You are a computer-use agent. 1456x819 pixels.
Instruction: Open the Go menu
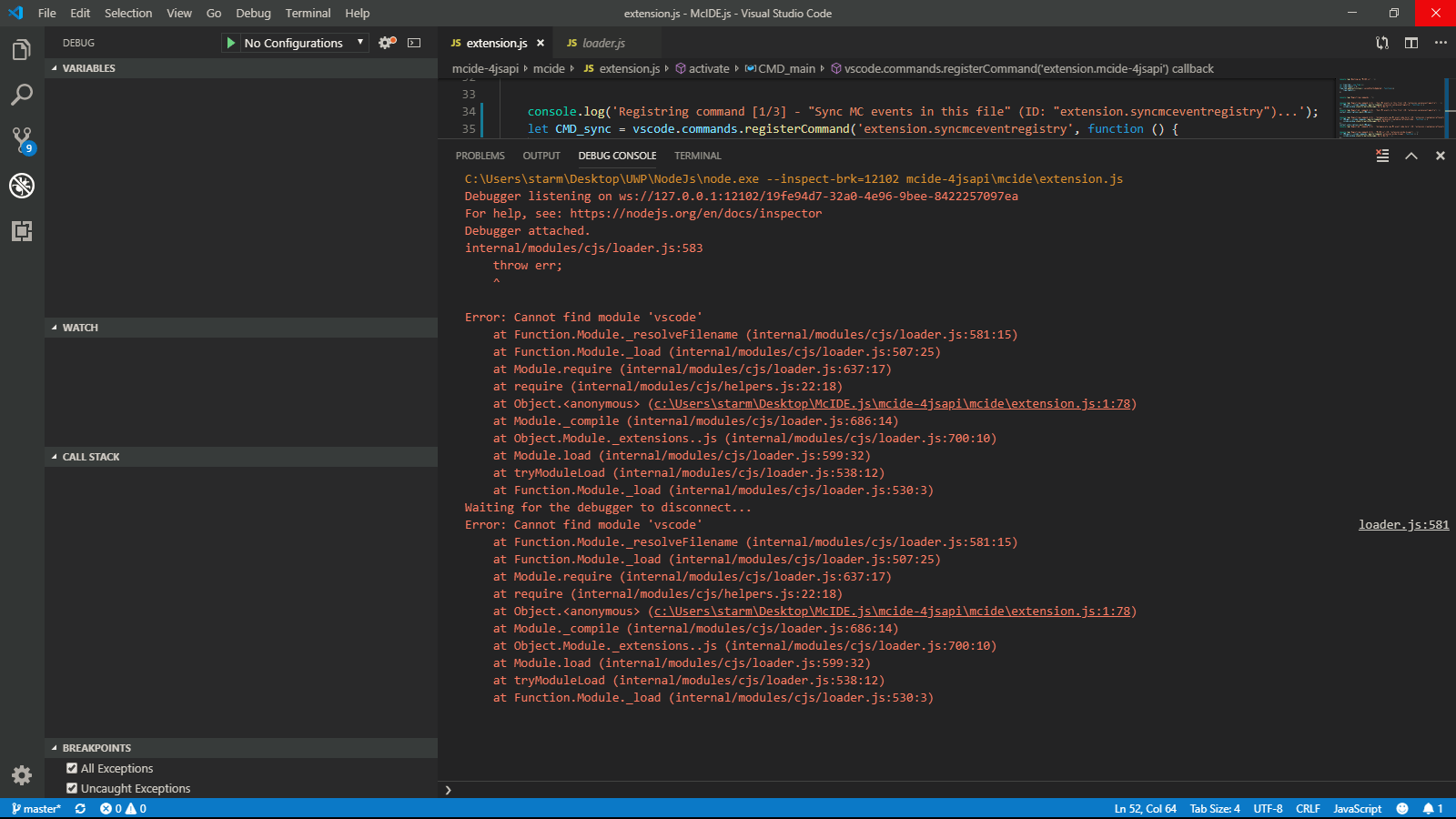click(x=214, y=13)
